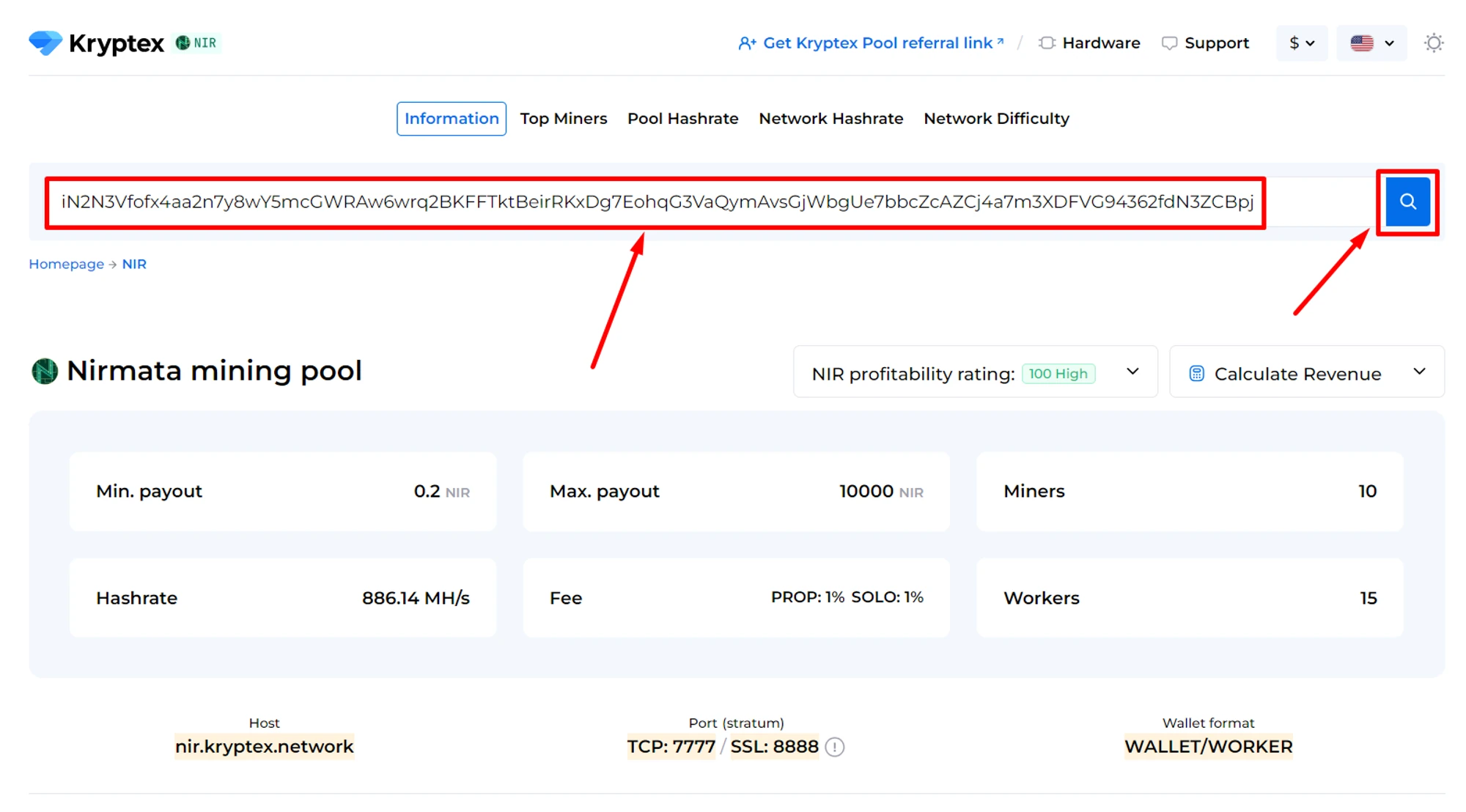Click the calculator icon in Calculate Revenue
Viewport: 1466px width, 812px height.
tap(1196, 374)
